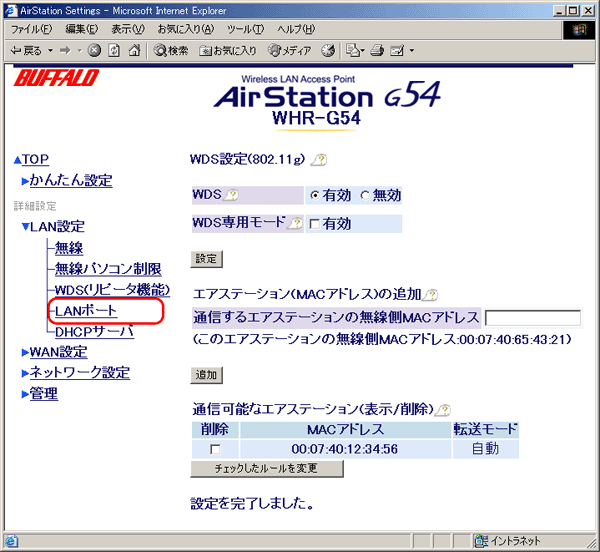The width and height of the screenshot is (600, 552).
Task: Click help icon beside 通信可能なエアステーション heading
Action: pyautogui.click(x=443, y=410)
